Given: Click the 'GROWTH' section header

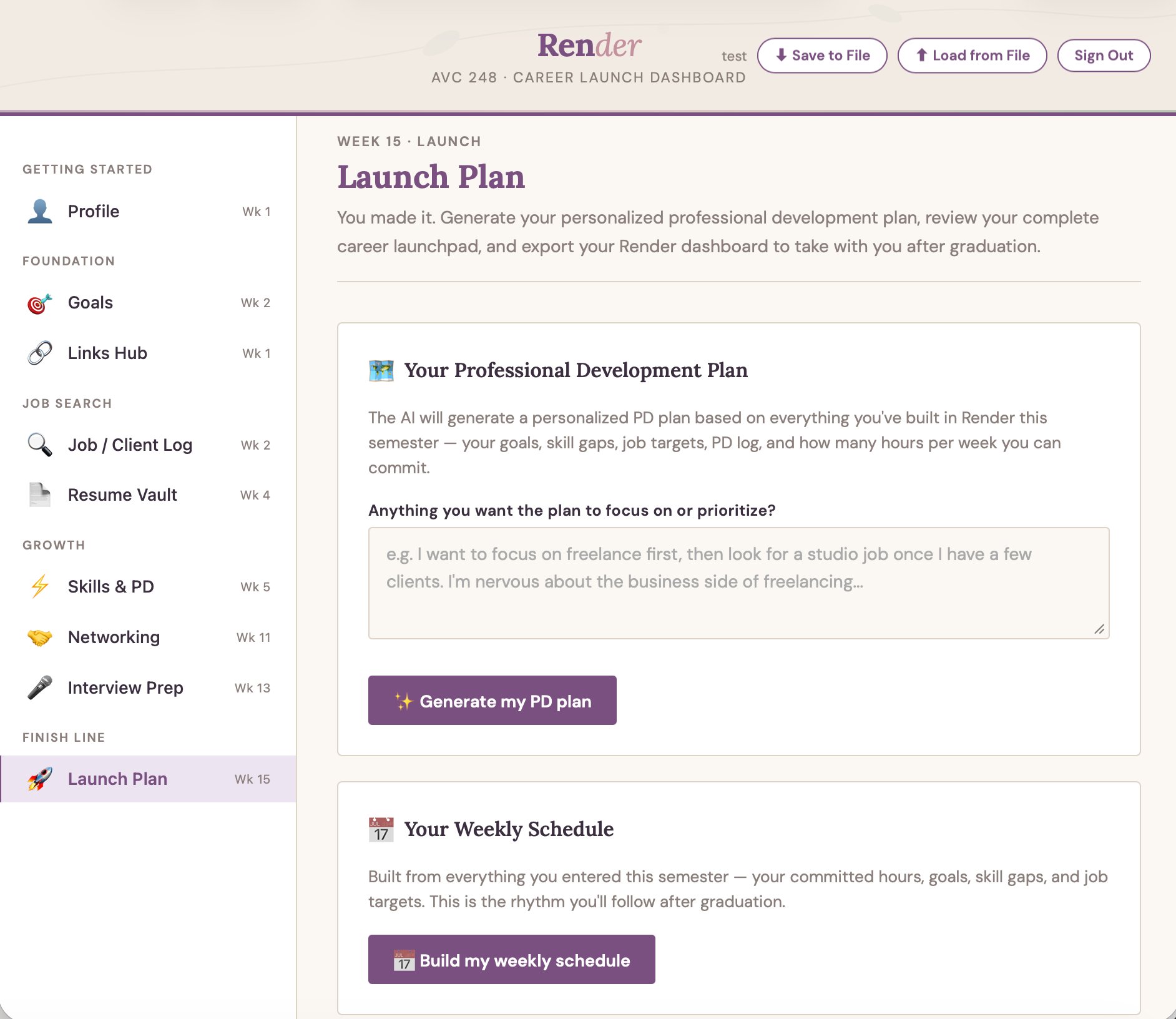Looking at the screenshot, I should (54, 545).
